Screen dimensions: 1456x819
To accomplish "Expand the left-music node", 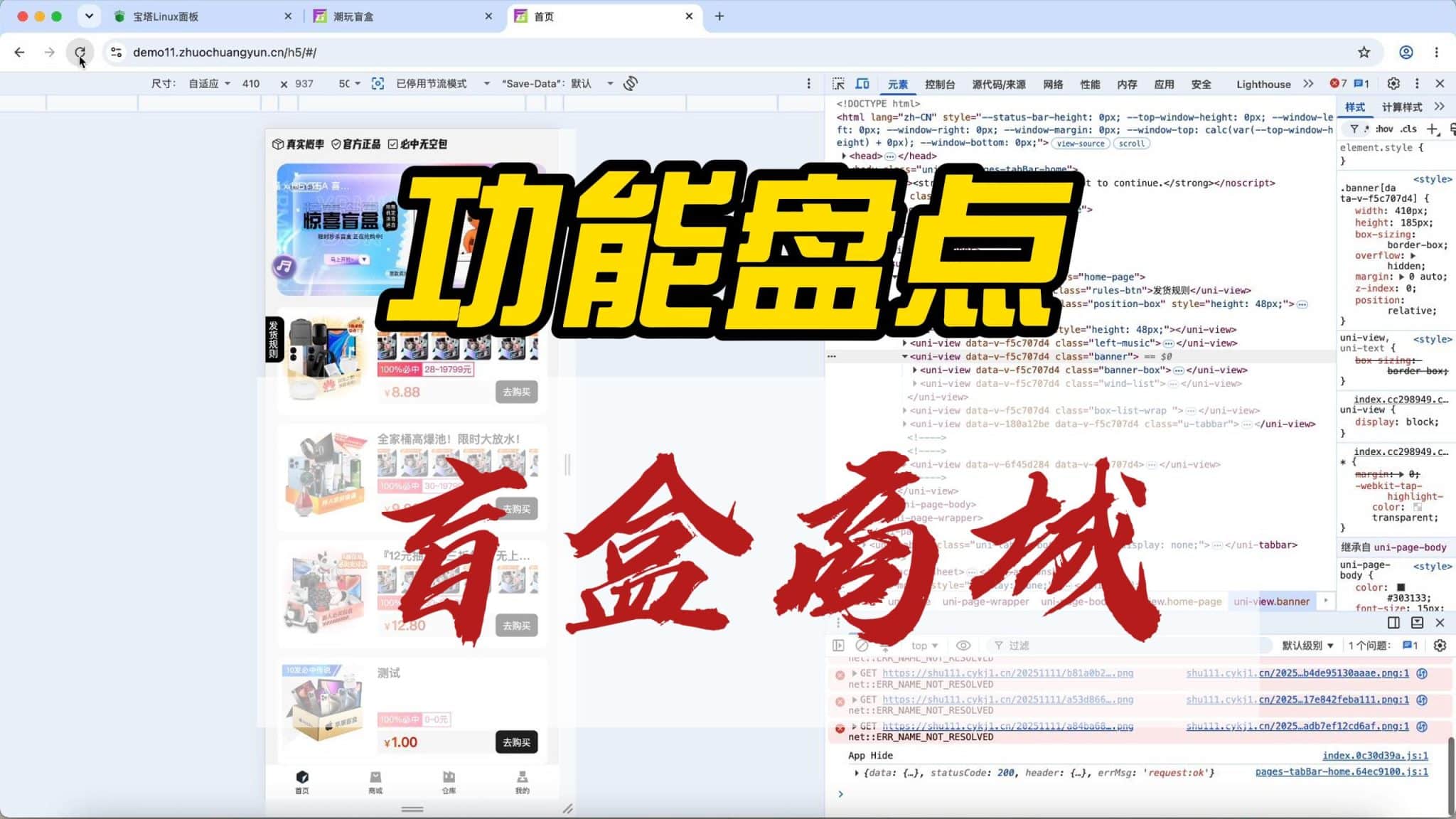I will click(904, 343).
